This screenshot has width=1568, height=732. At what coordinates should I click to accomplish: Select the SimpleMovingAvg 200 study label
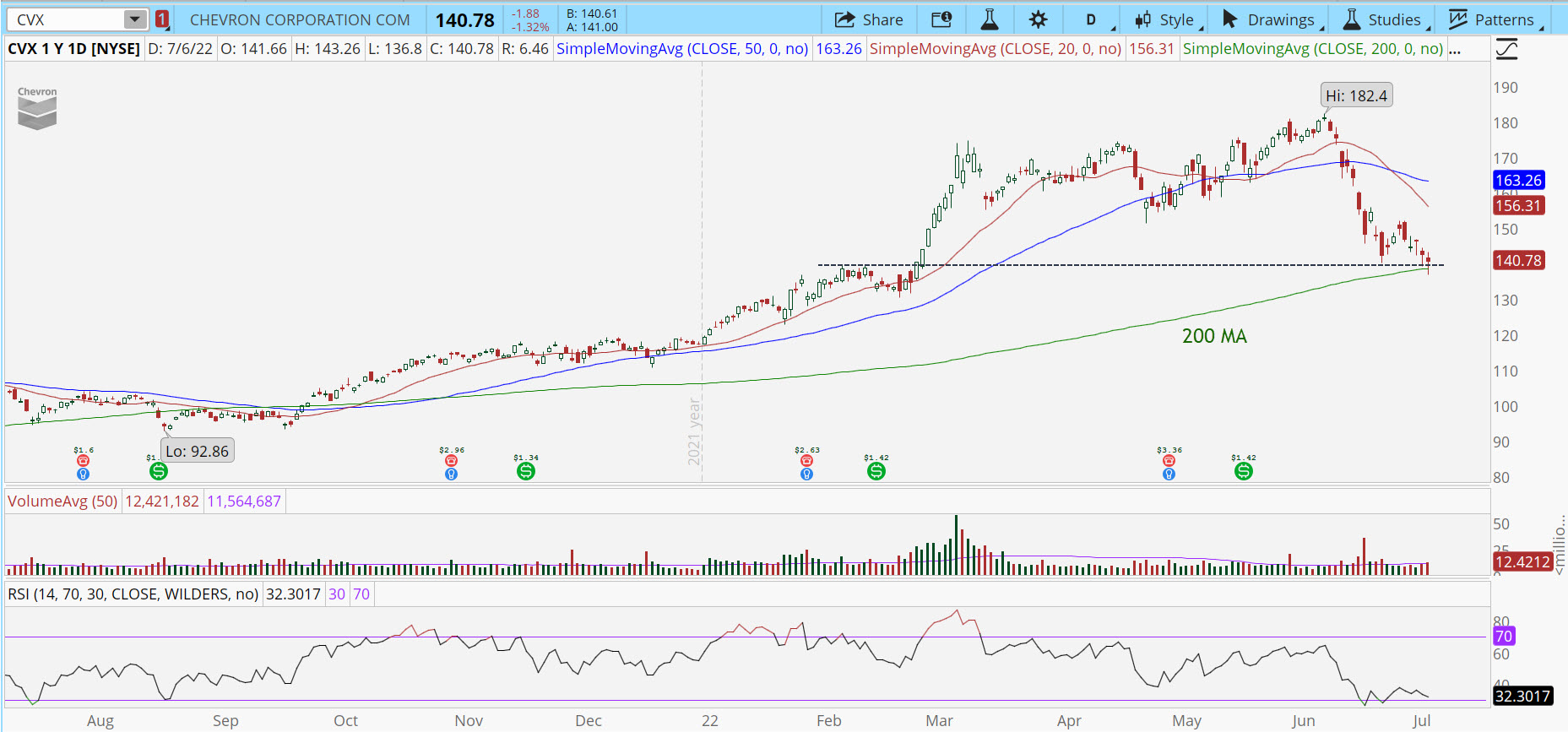coord(1312,49)
